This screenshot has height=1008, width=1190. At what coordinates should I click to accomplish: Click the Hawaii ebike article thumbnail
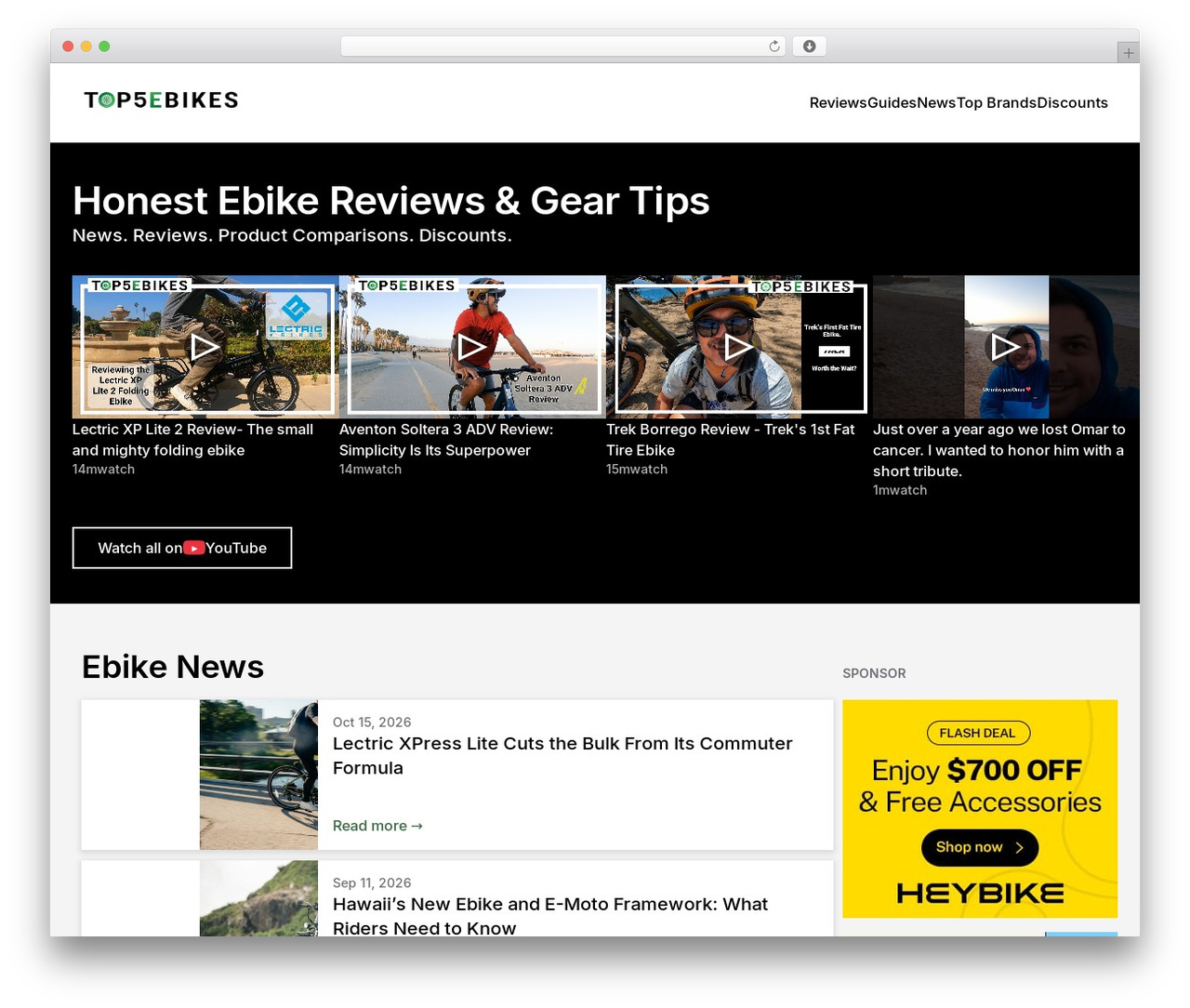click(x=258, y=898)
